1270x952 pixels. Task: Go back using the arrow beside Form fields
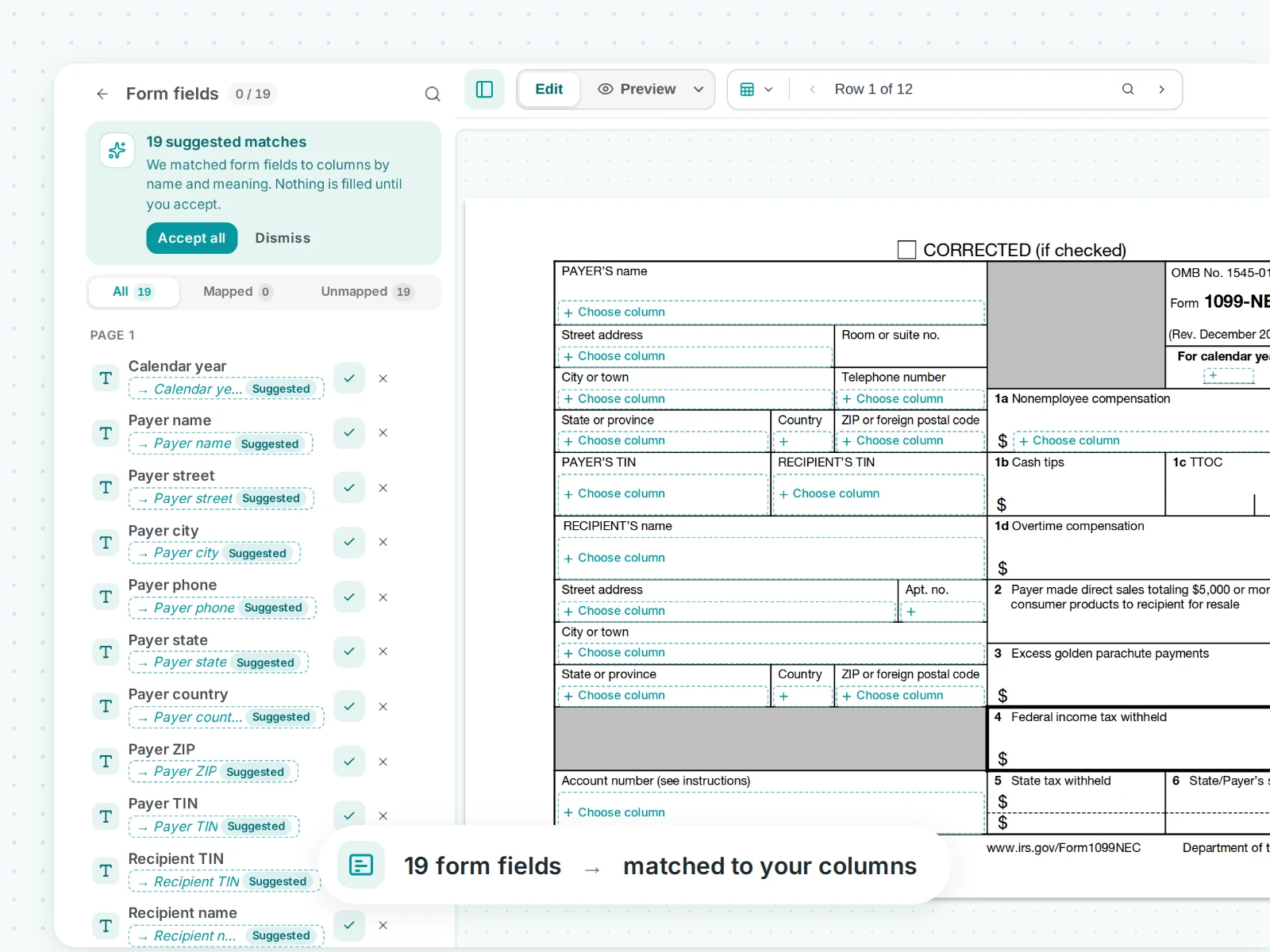[x=102, y=94]
